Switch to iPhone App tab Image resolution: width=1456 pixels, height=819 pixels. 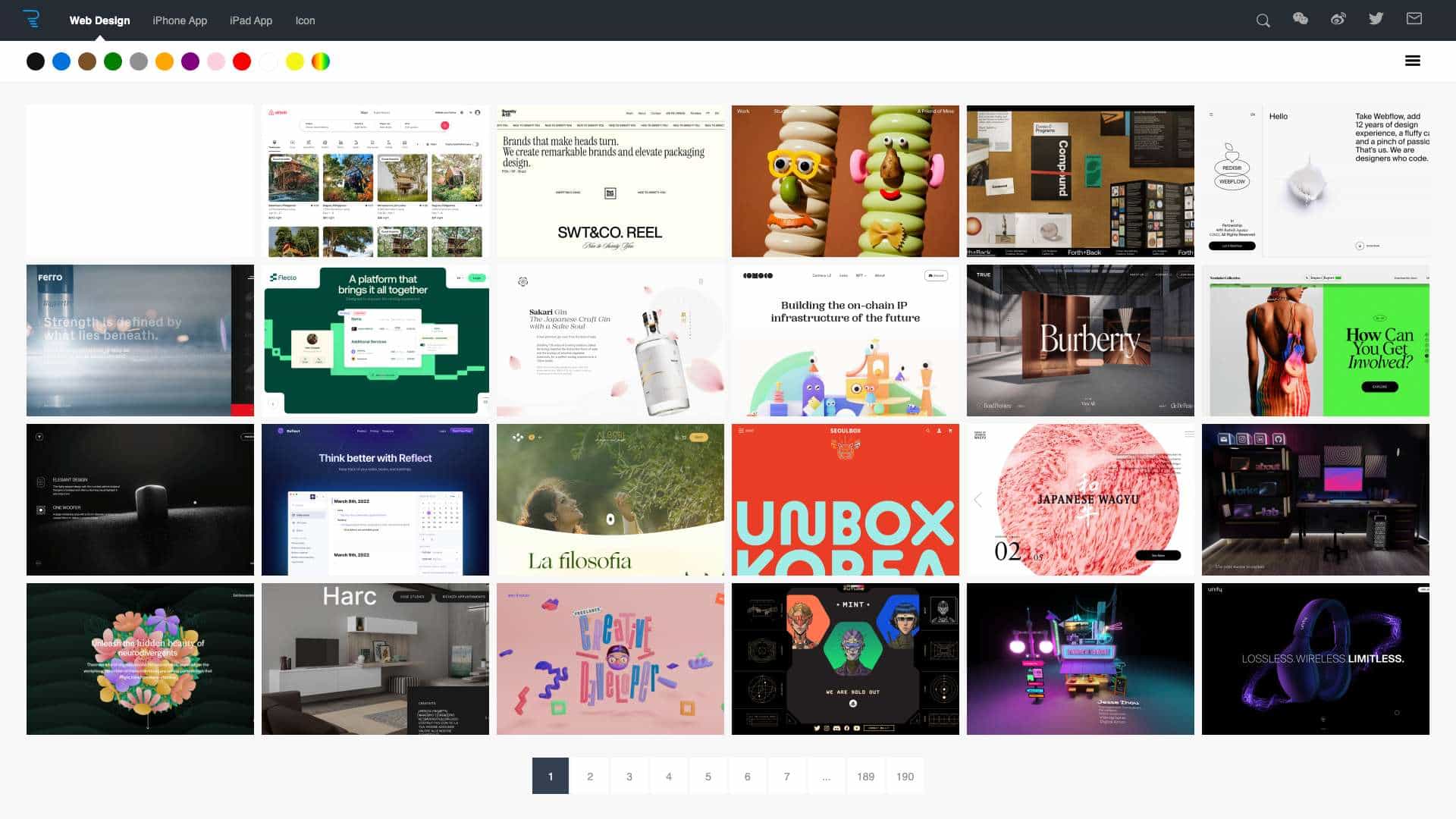[x=180, y=20]
